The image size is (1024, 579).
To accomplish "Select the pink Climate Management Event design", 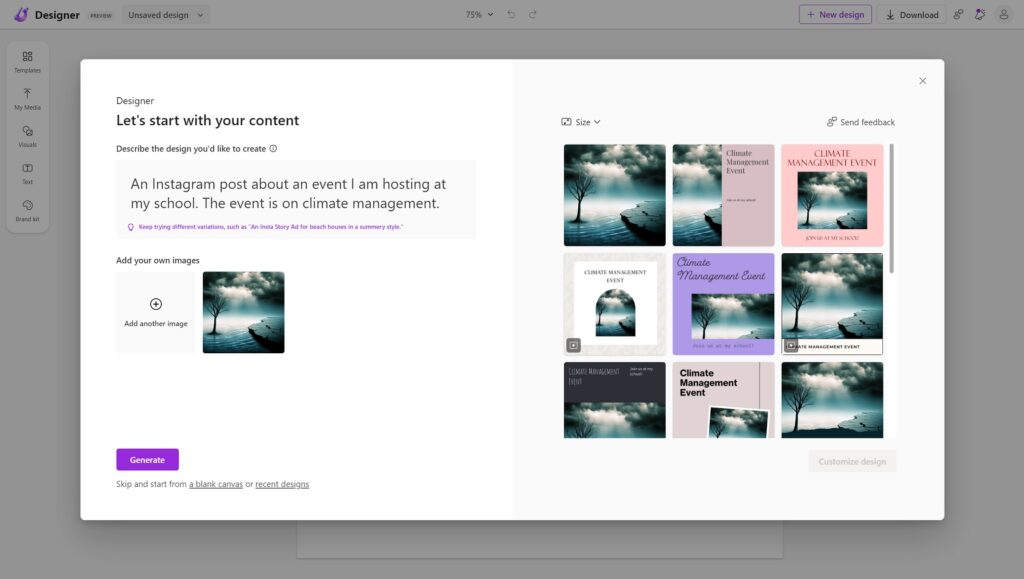I will [831, 192].
